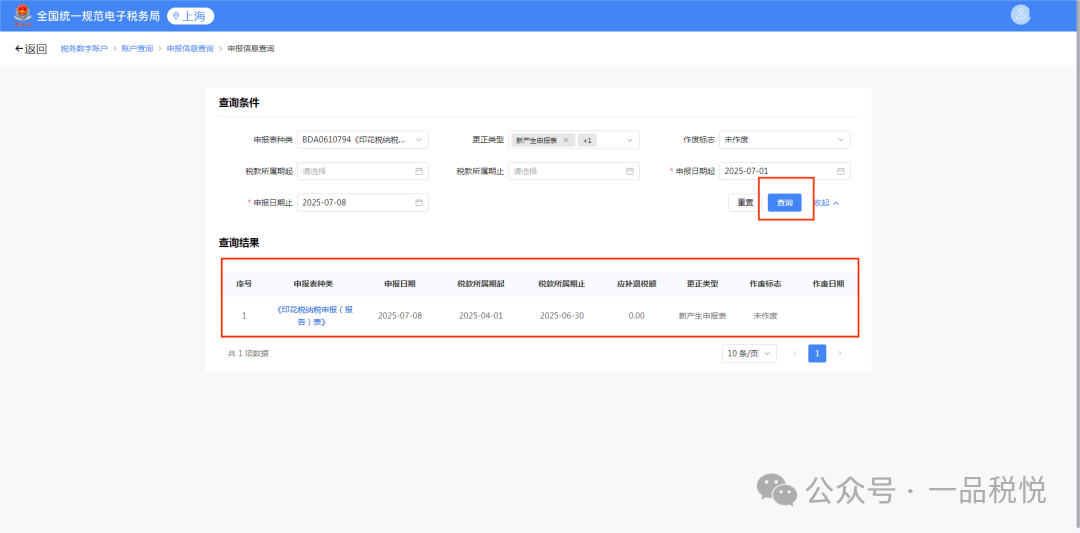Click calendar icon in 税款所属期止 field
The height and width of the screenshot is (533, 1080).
(630, 171)
